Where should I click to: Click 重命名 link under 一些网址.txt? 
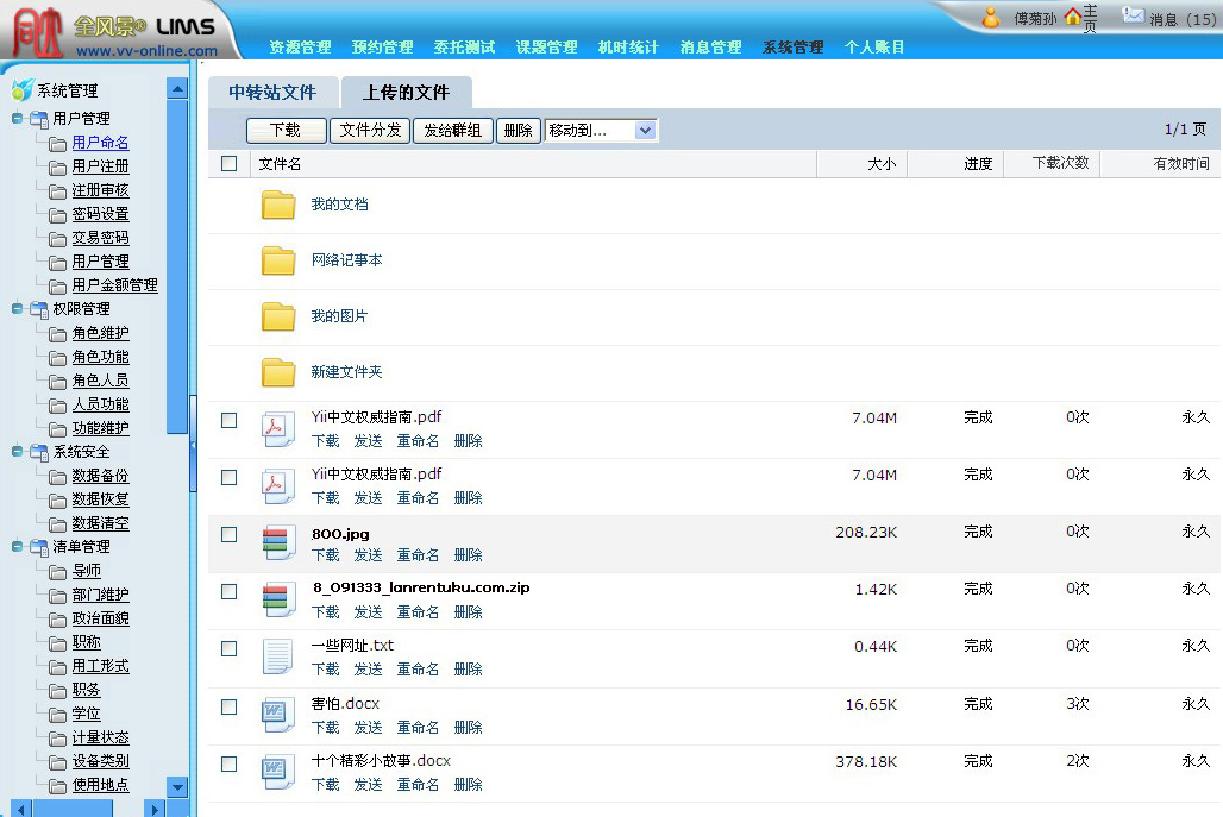pos(418,669)
